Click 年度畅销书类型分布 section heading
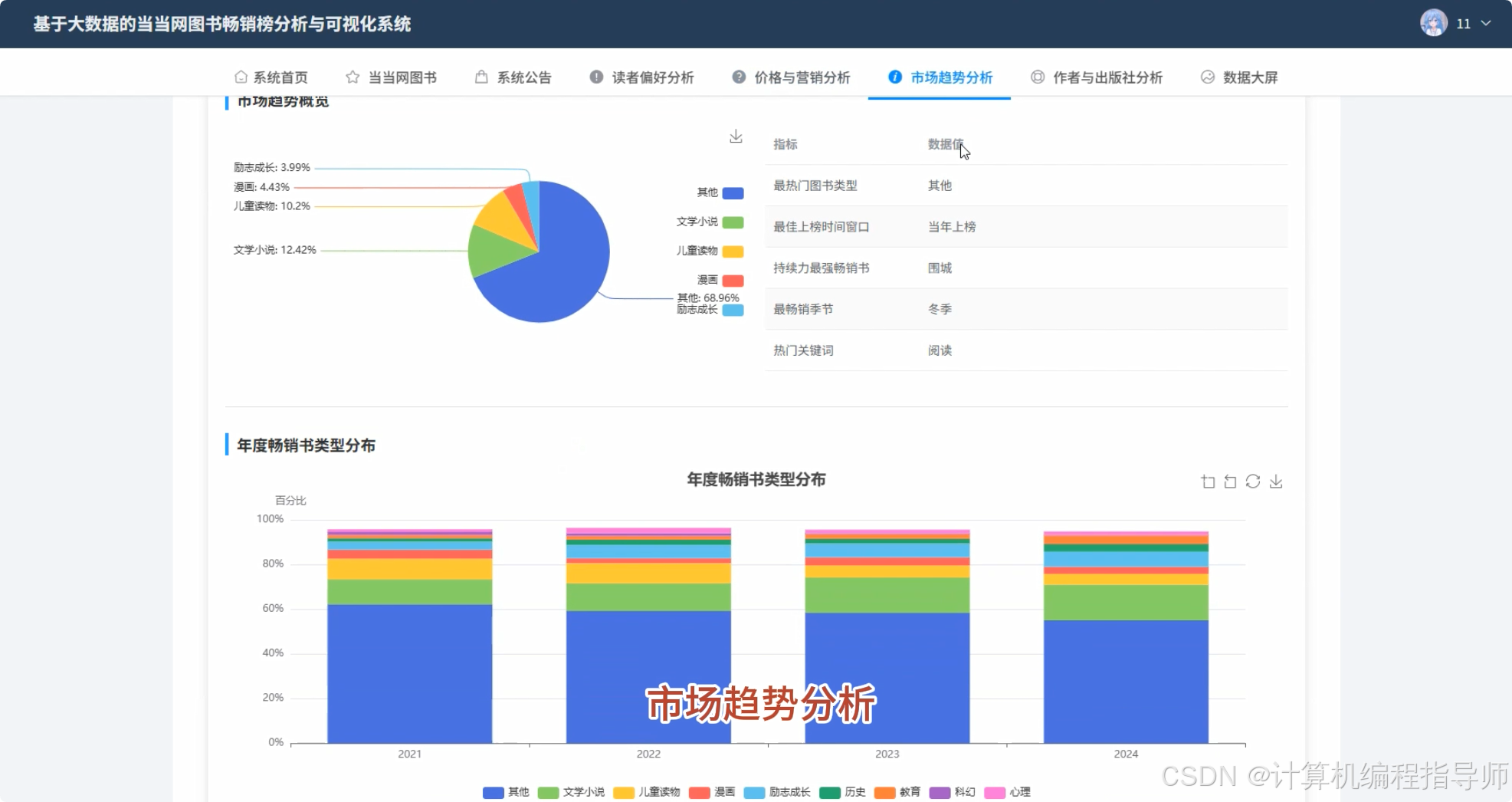Viewport: 1512px width, 802px height. 306,445
